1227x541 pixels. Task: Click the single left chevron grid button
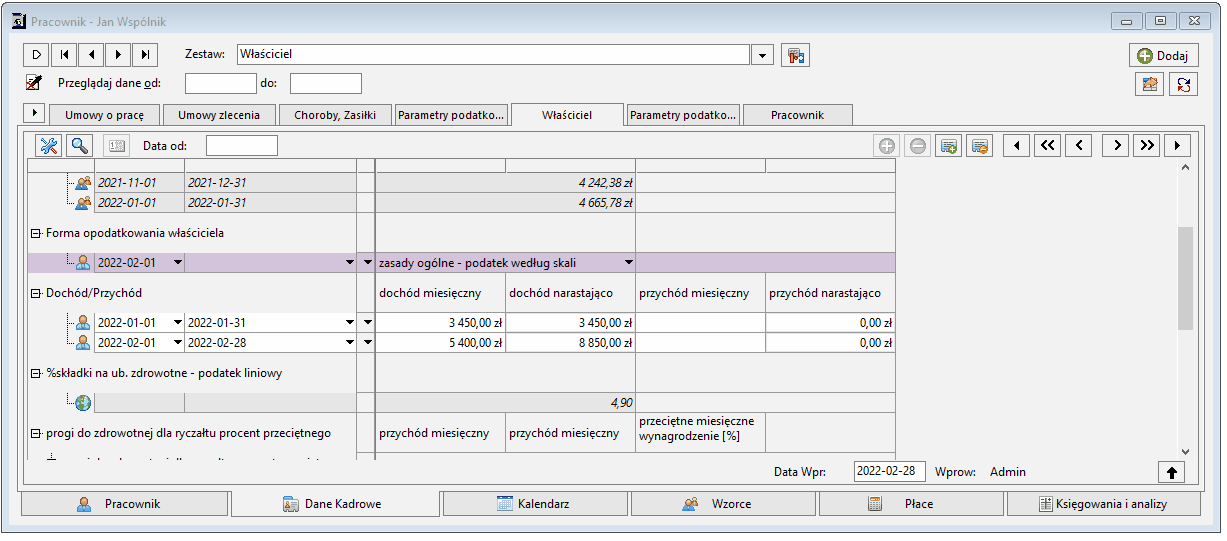coord(1078,146)
